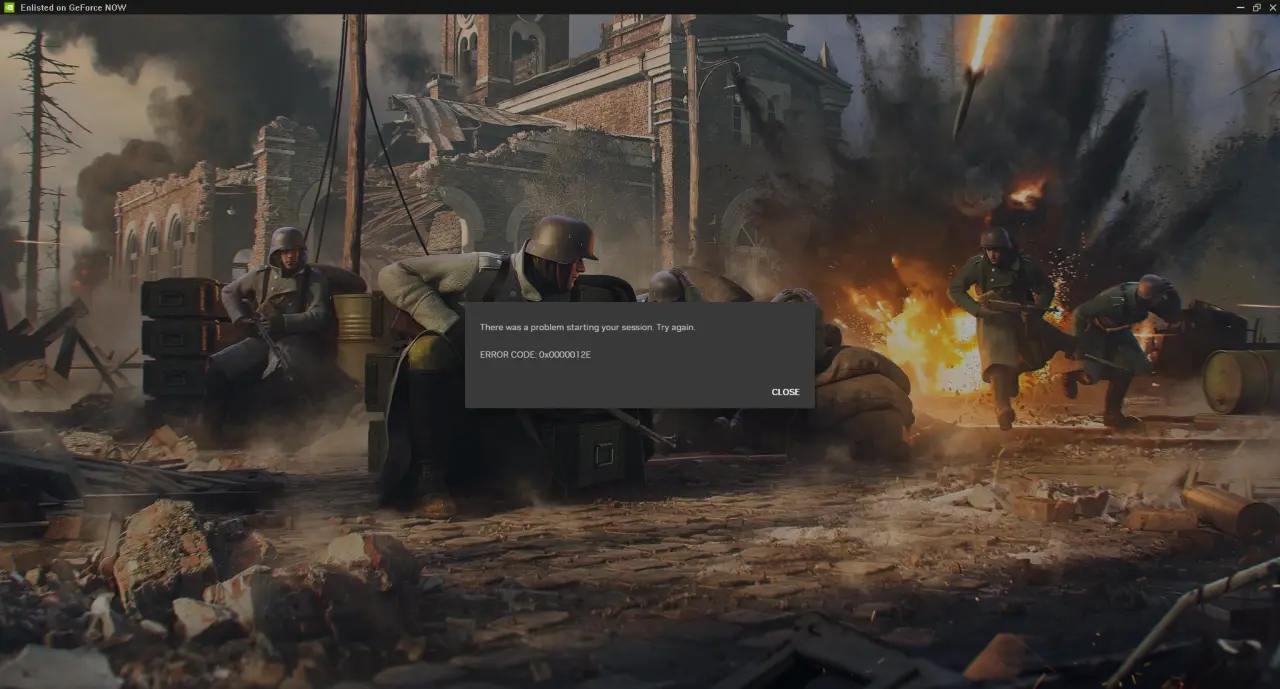Image resolution: width=1280 pixels, height=689 pixels.
Task: Restore down the GeForce NOW window
Action: [x=1256, y=7]
